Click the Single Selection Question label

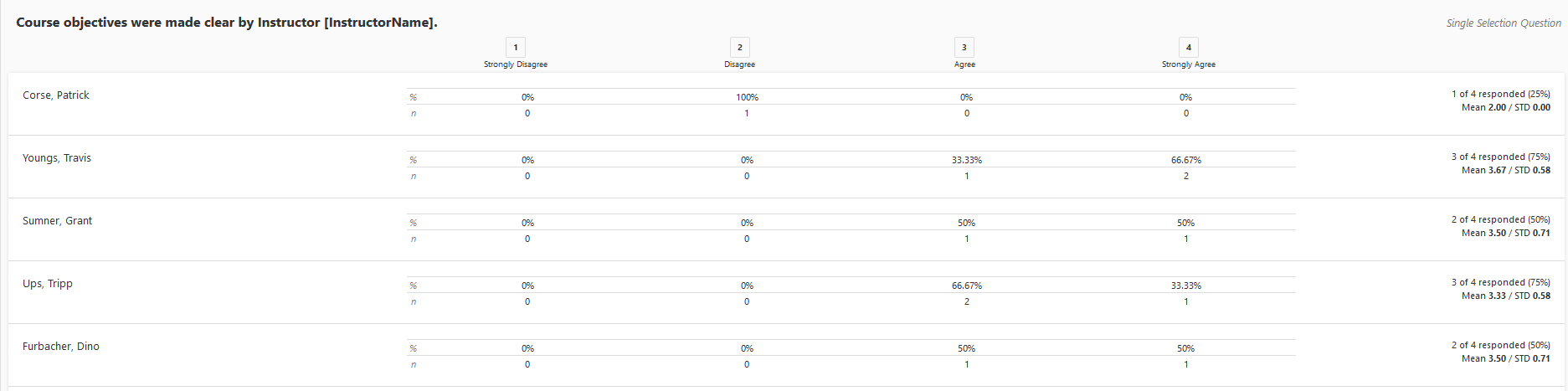coord(1504,23)
